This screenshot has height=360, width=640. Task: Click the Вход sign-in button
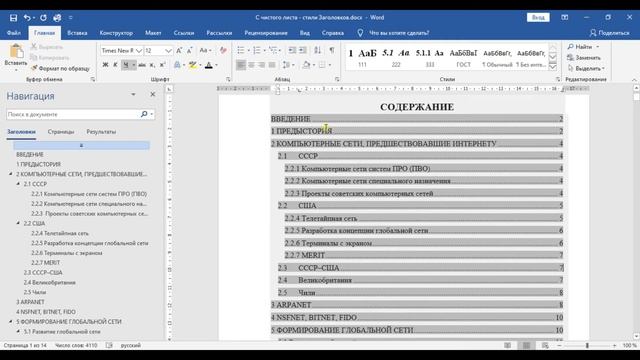pos(538,18)
